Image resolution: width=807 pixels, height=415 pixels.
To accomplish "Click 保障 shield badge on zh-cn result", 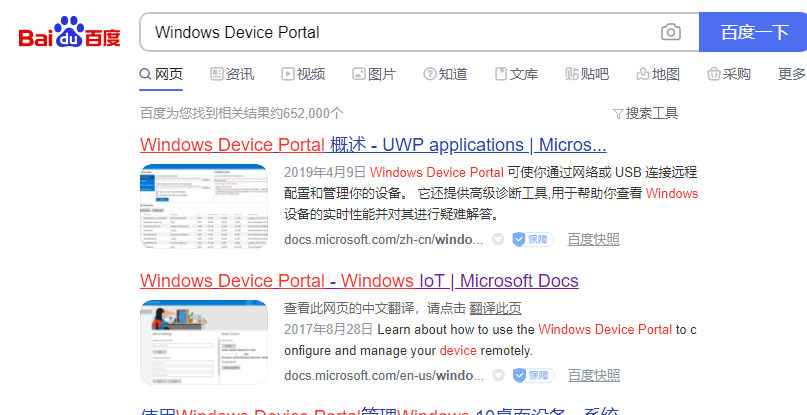I will (533, 239).
